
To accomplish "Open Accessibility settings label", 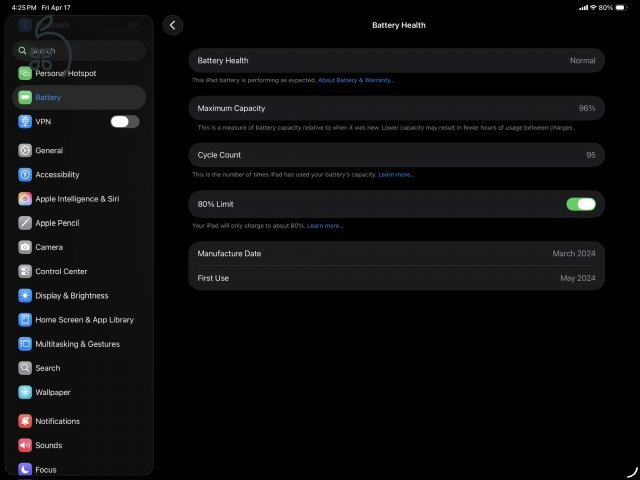I will point(57,175).
